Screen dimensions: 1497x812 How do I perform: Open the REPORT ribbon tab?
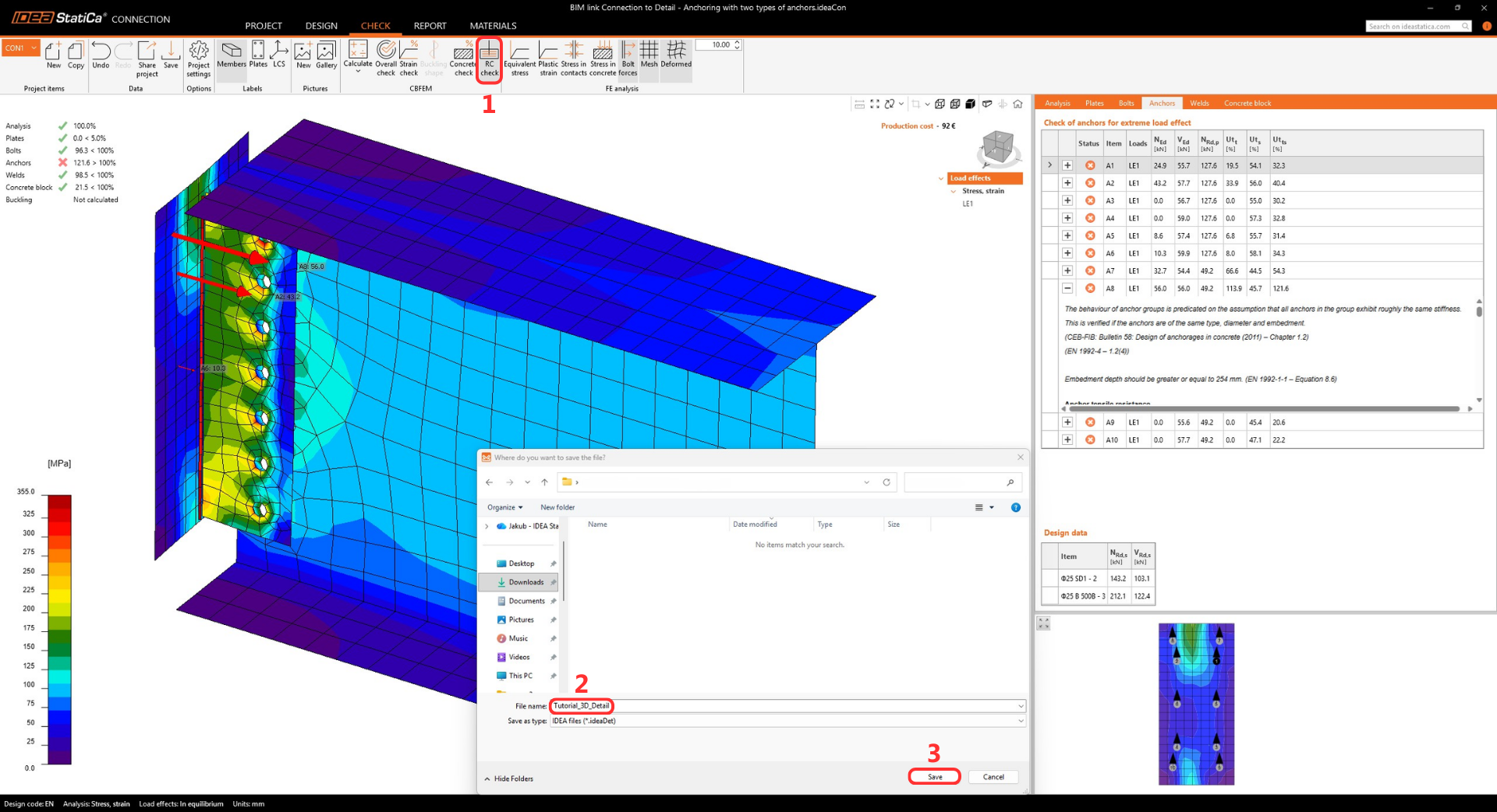[430, 26]
